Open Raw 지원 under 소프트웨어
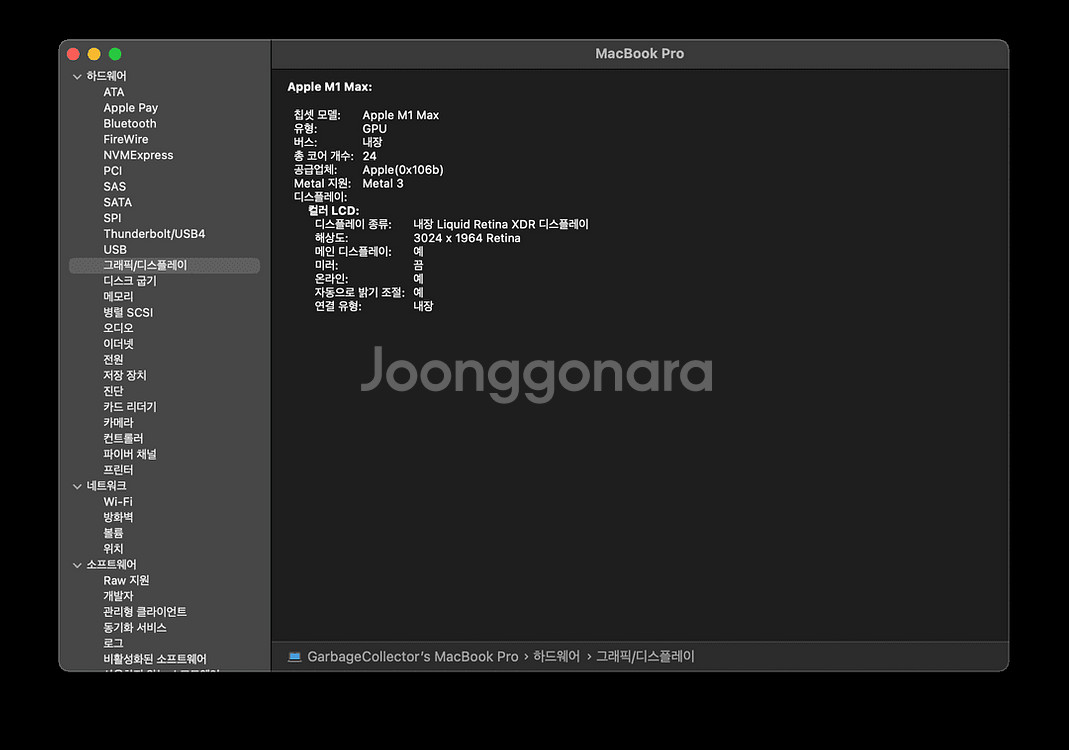Screen dimensions: 1069x750 point(126,580)
